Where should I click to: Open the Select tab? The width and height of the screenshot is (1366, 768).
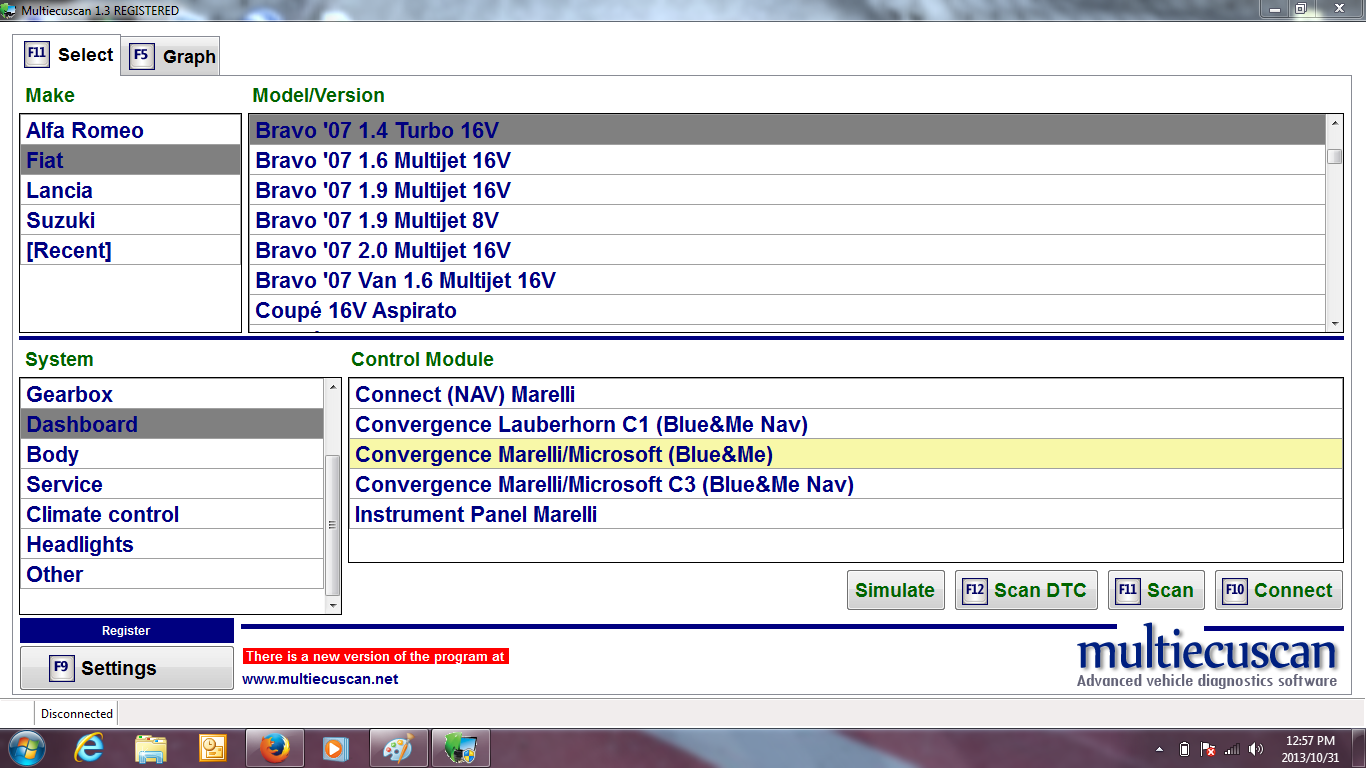click(x=68, y=54)
